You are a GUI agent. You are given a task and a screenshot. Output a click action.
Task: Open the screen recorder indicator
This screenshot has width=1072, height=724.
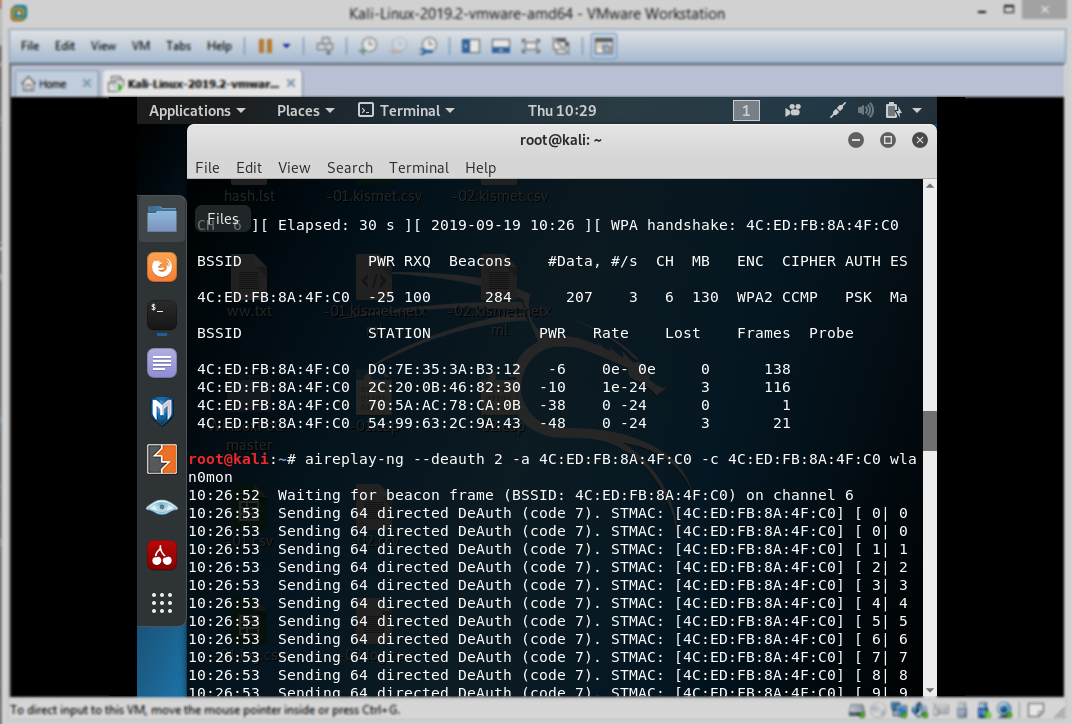coord(793,110)
